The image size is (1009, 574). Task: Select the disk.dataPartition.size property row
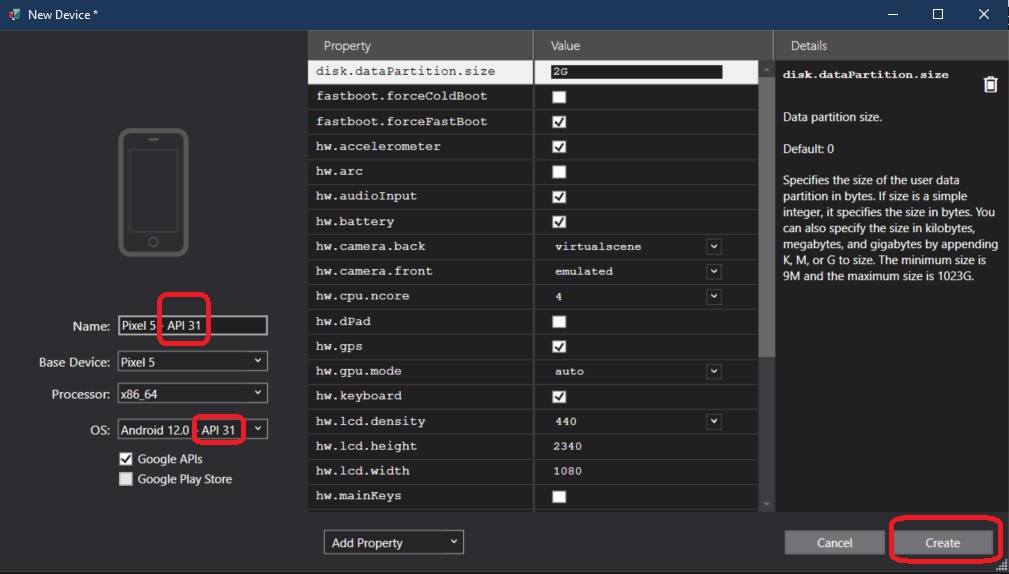coord(533,71)
